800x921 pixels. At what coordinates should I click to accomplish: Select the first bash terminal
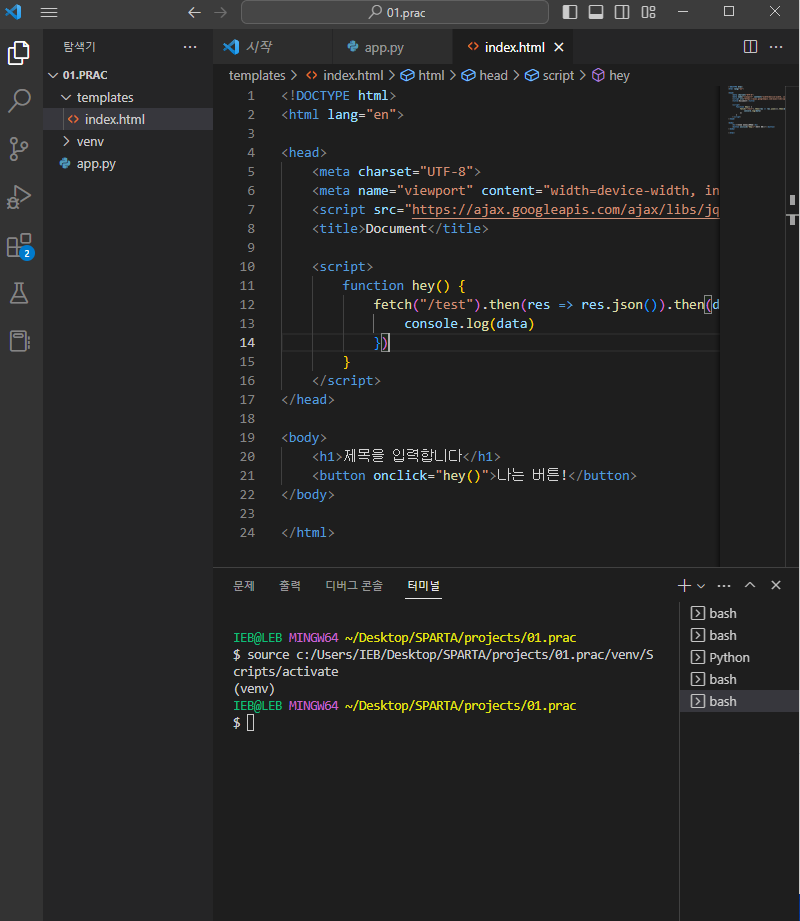tap(739, 613)
